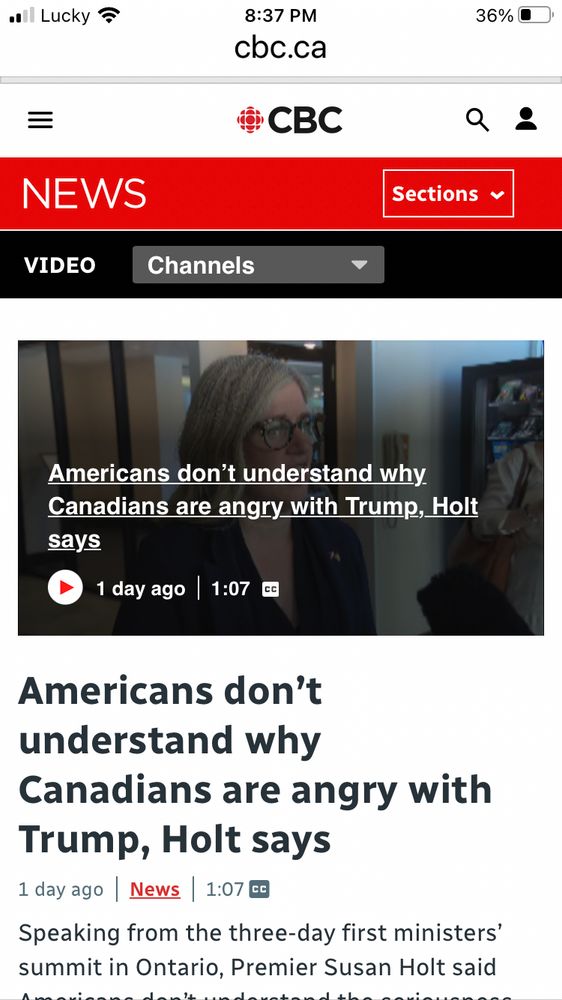
Task: Tap the battery indicator in status bar
Action: pyautogui.click(x=535, y=15)
